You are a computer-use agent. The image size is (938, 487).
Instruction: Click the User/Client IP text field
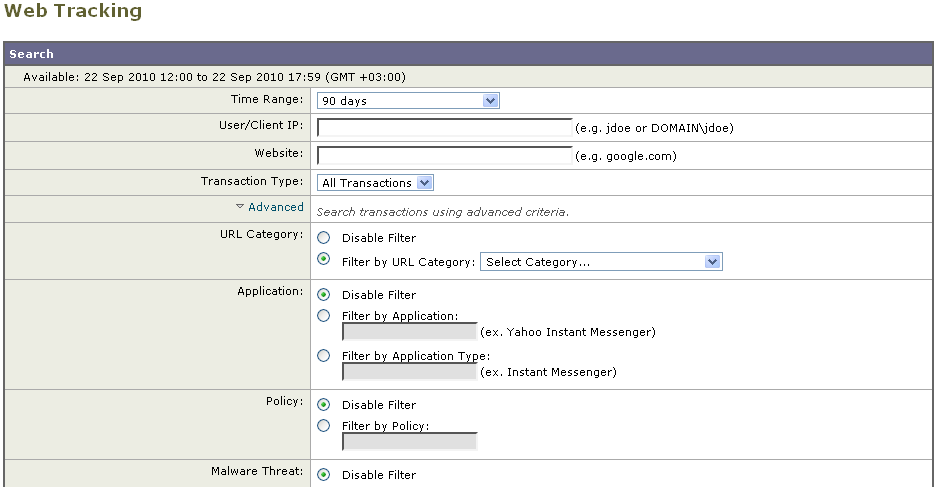[x=444, y=127]
